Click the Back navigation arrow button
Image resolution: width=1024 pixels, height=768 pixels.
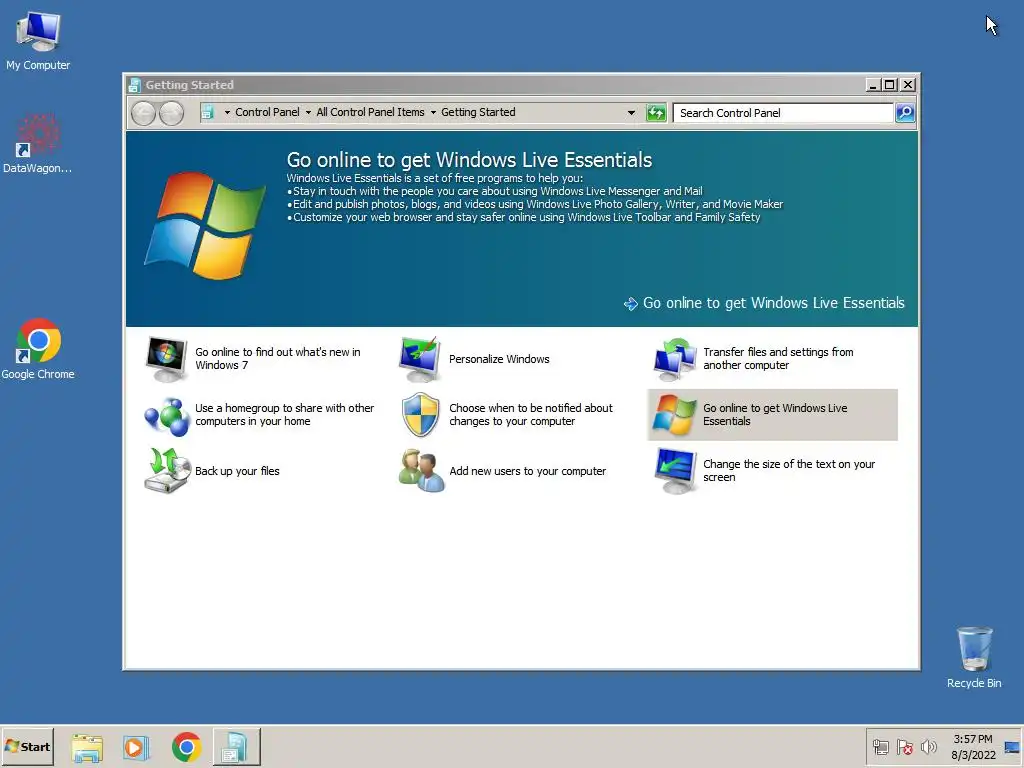pos(143,114)
